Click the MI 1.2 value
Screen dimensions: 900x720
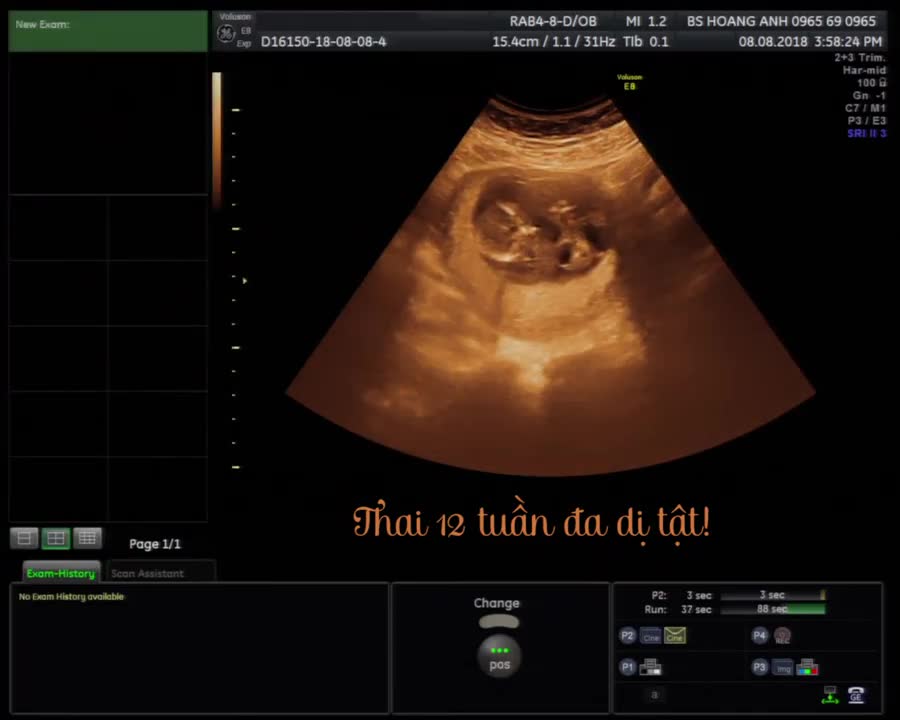click(646, 21)
